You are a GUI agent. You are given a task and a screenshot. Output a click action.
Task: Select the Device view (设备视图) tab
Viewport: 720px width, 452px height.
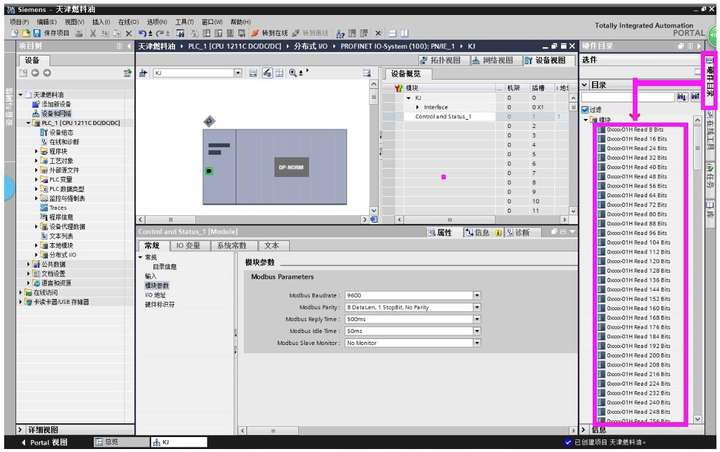pos(546,60)
